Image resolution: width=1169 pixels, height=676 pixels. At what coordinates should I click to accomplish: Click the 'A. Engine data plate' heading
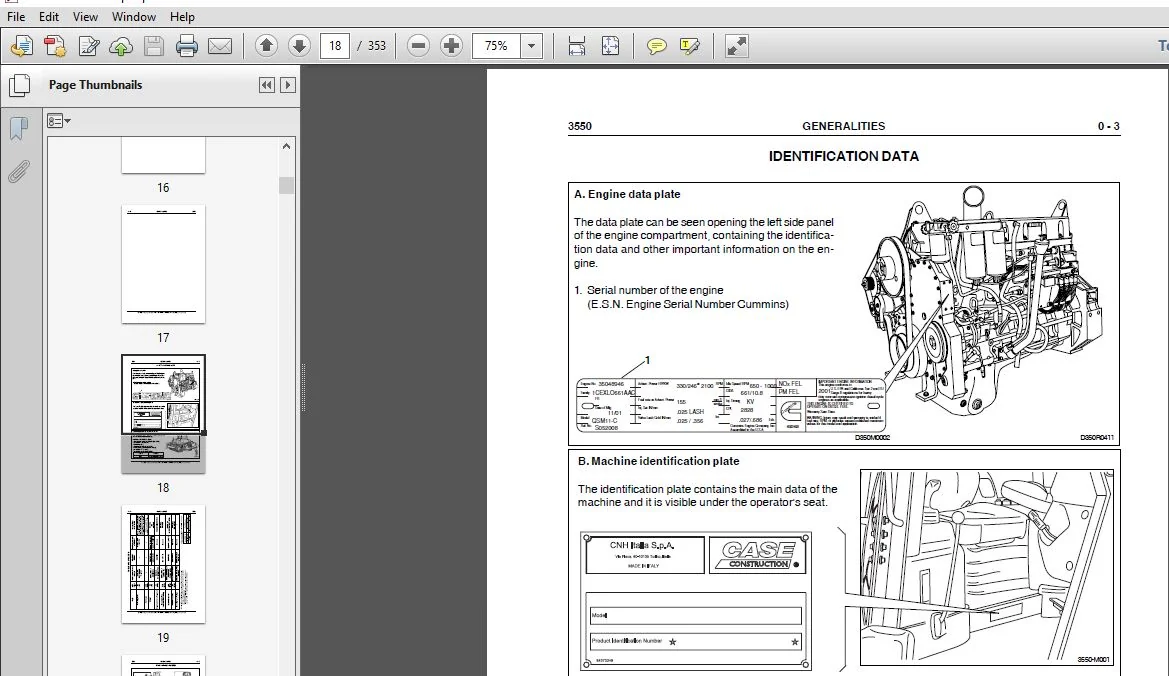coord(627,195)
